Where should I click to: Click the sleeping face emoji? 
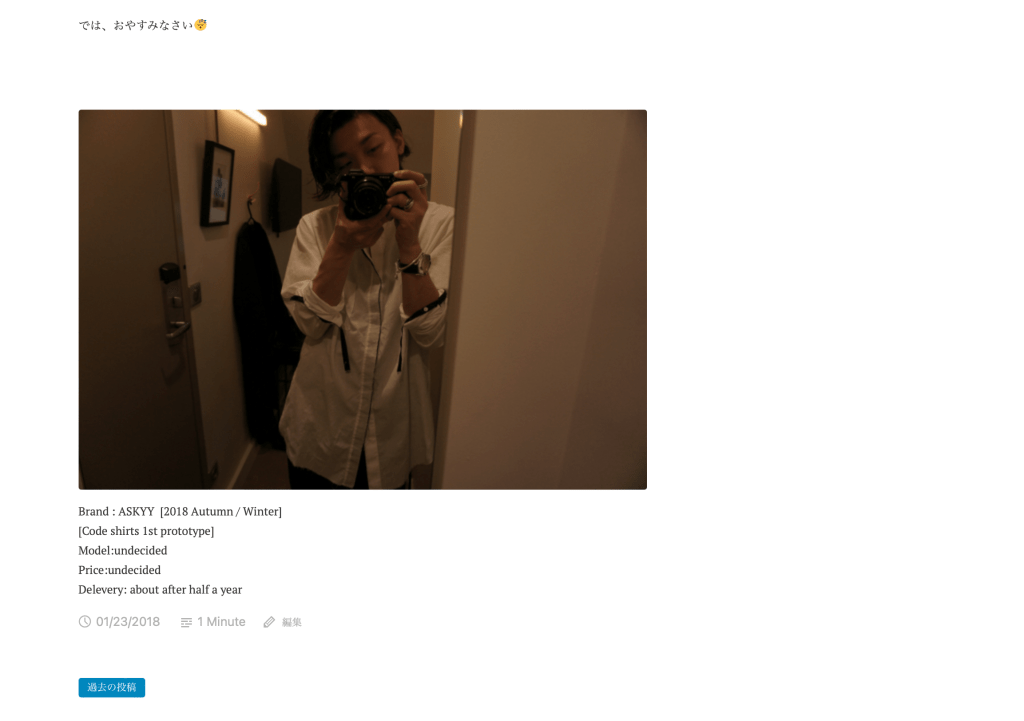200,25
